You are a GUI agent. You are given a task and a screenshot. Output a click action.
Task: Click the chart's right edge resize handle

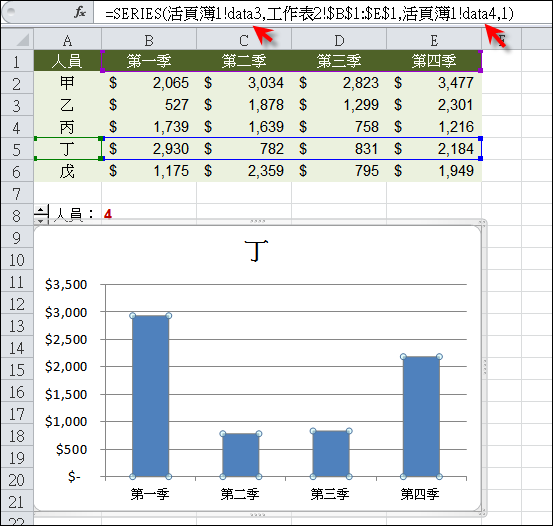[x=485, y=367]
